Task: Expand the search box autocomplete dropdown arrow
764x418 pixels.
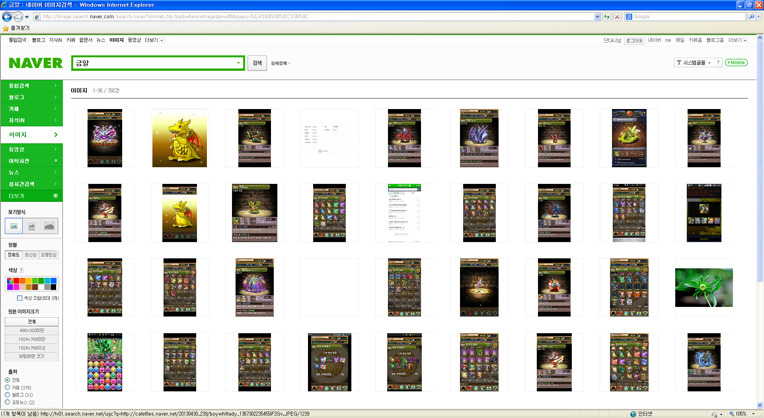Action: [x=238, y=63]
